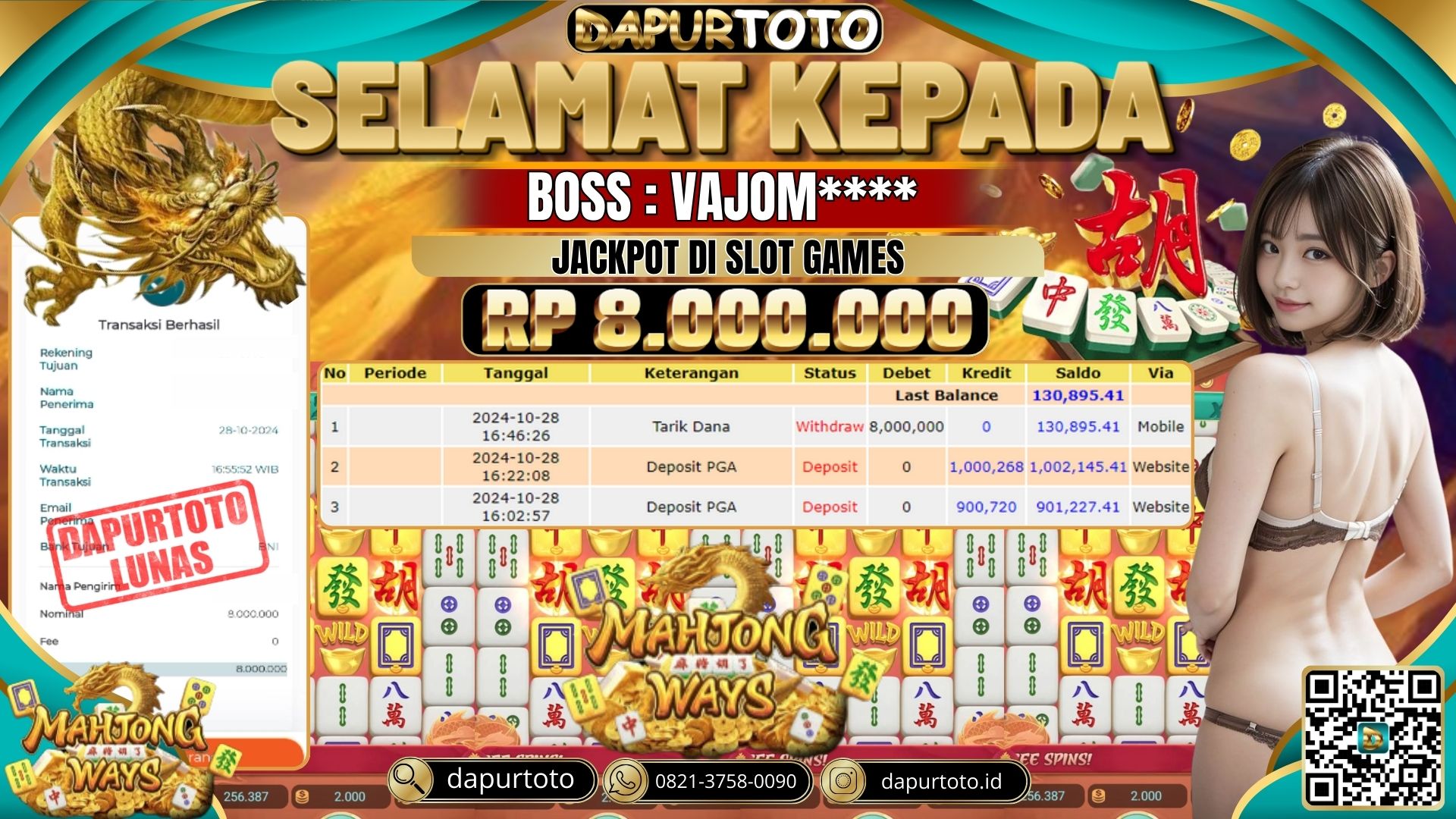Click the WhatsApp phone icon
This screenshot has height=819, width=1456.
(x=626, y=781)
